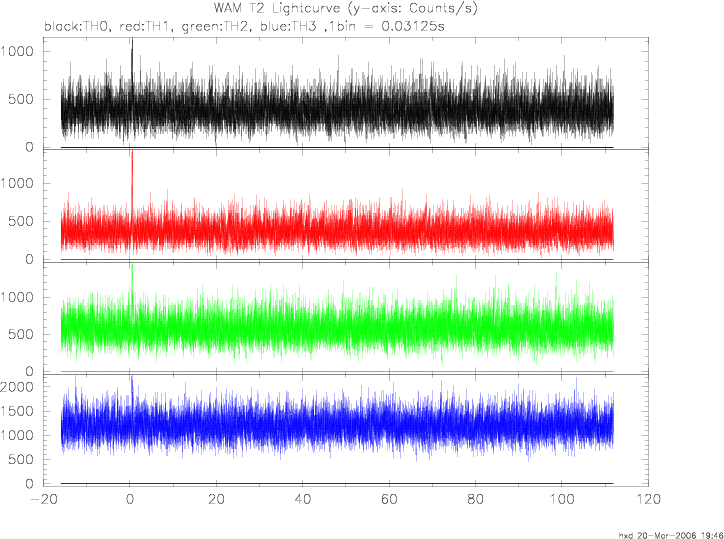Select the "blue:TH3" legend text

(288, 27)
